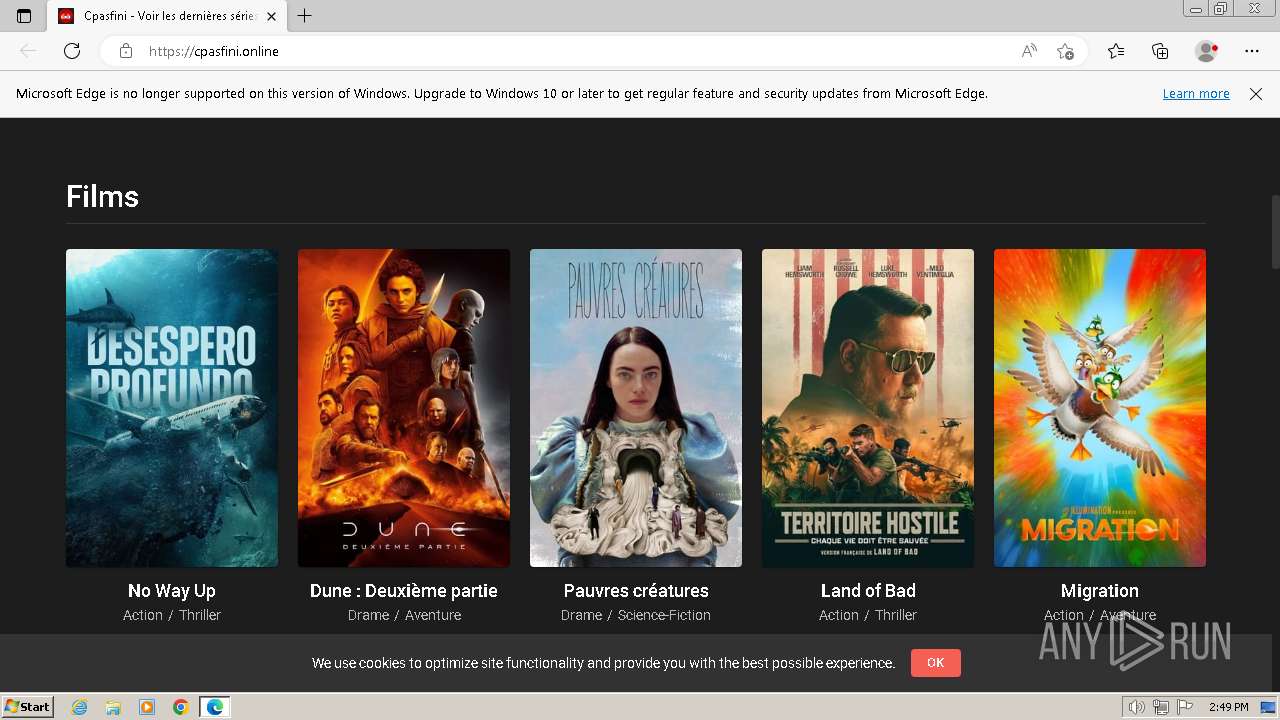Image resolution: width=1280 pixels, height=720 pixels.
Task: Select Drame genre under Dune
Action: coord(368,615)
